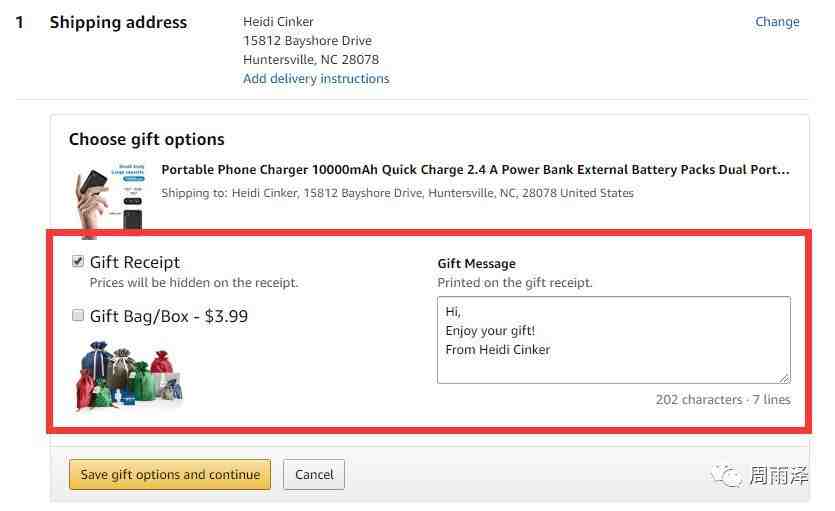The height and width of the screenshot is (511, 835).
Task: Enable the Gift Bag/Box checkbox
Action: [x=78, y=316]
